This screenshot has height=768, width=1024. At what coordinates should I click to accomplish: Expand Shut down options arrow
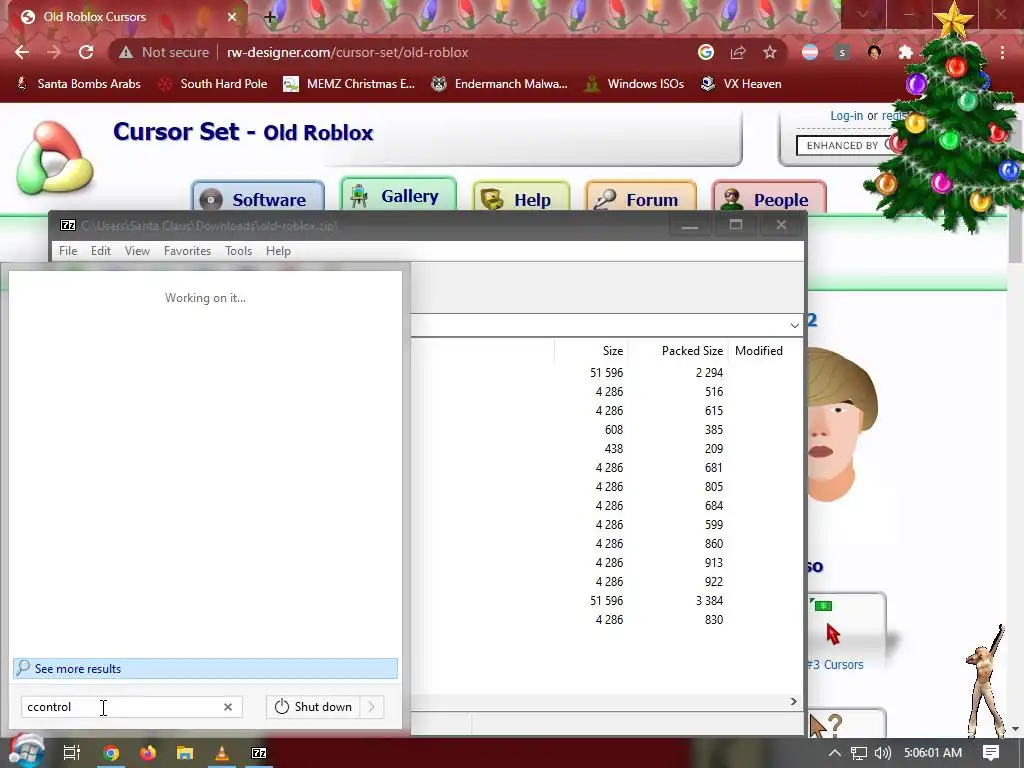(x=372, y=707)
